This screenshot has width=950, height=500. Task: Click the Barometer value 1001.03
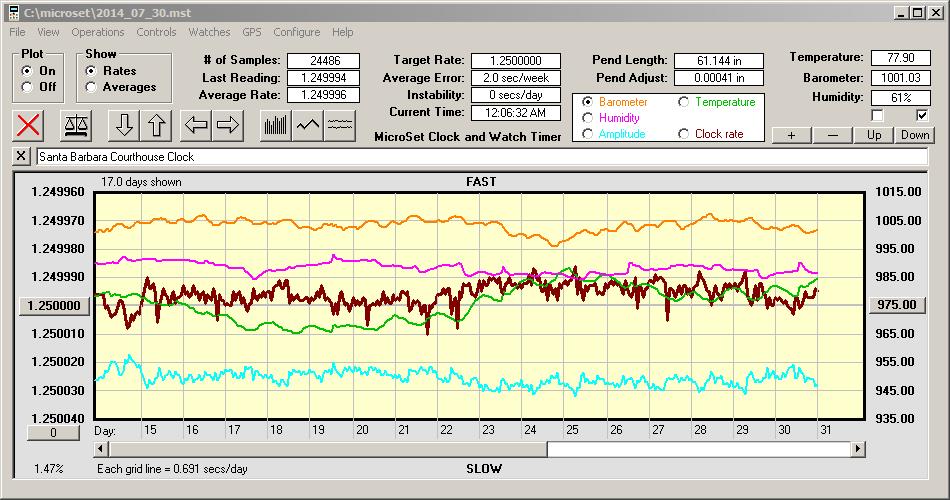(x=900, y=78)
